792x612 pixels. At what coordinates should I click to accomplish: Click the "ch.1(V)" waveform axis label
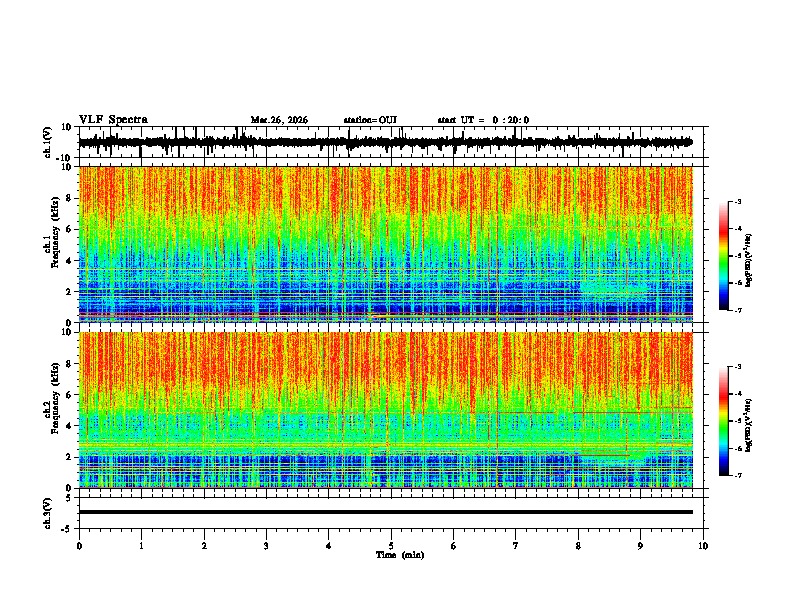click(x=48, y=142)
